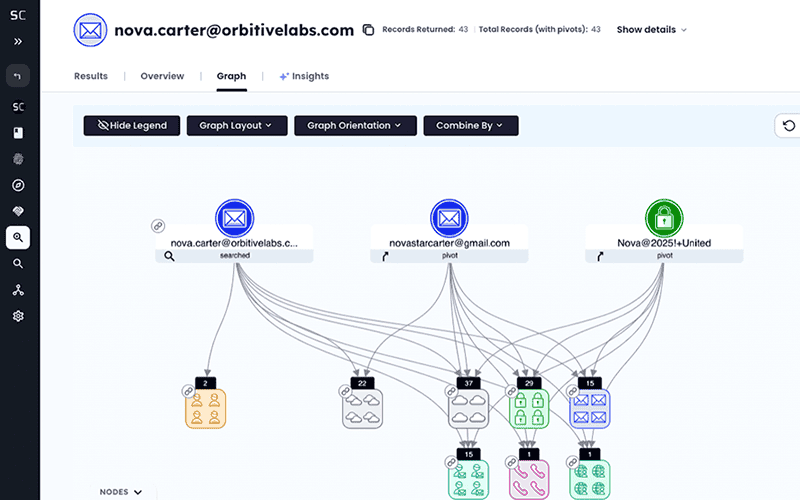Click Total Records (with pivots) text

tap(539, 30)
